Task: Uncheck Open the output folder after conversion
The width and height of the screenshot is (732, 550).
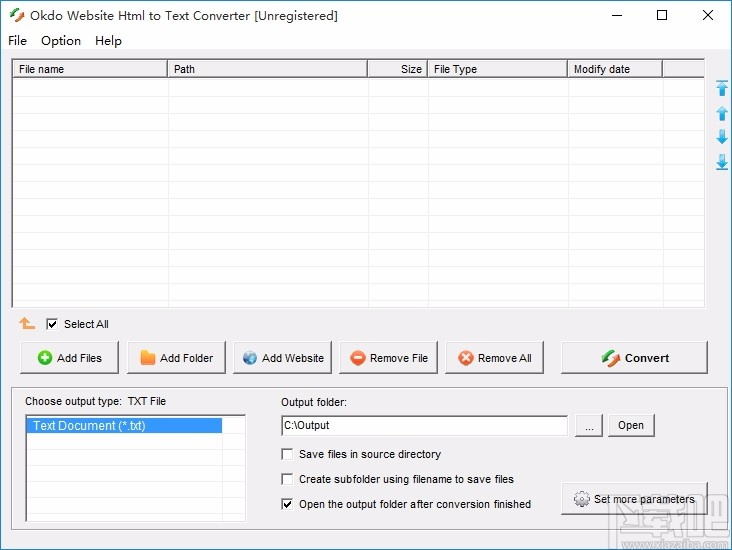Action: [x=287, y=504]
